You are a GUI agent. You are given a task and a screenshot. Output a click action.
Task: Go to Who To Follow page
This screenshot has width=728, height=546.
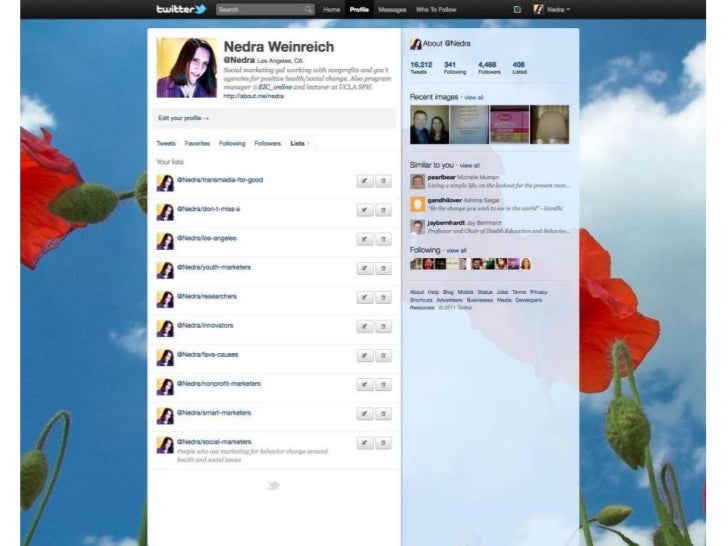point(436,10)
